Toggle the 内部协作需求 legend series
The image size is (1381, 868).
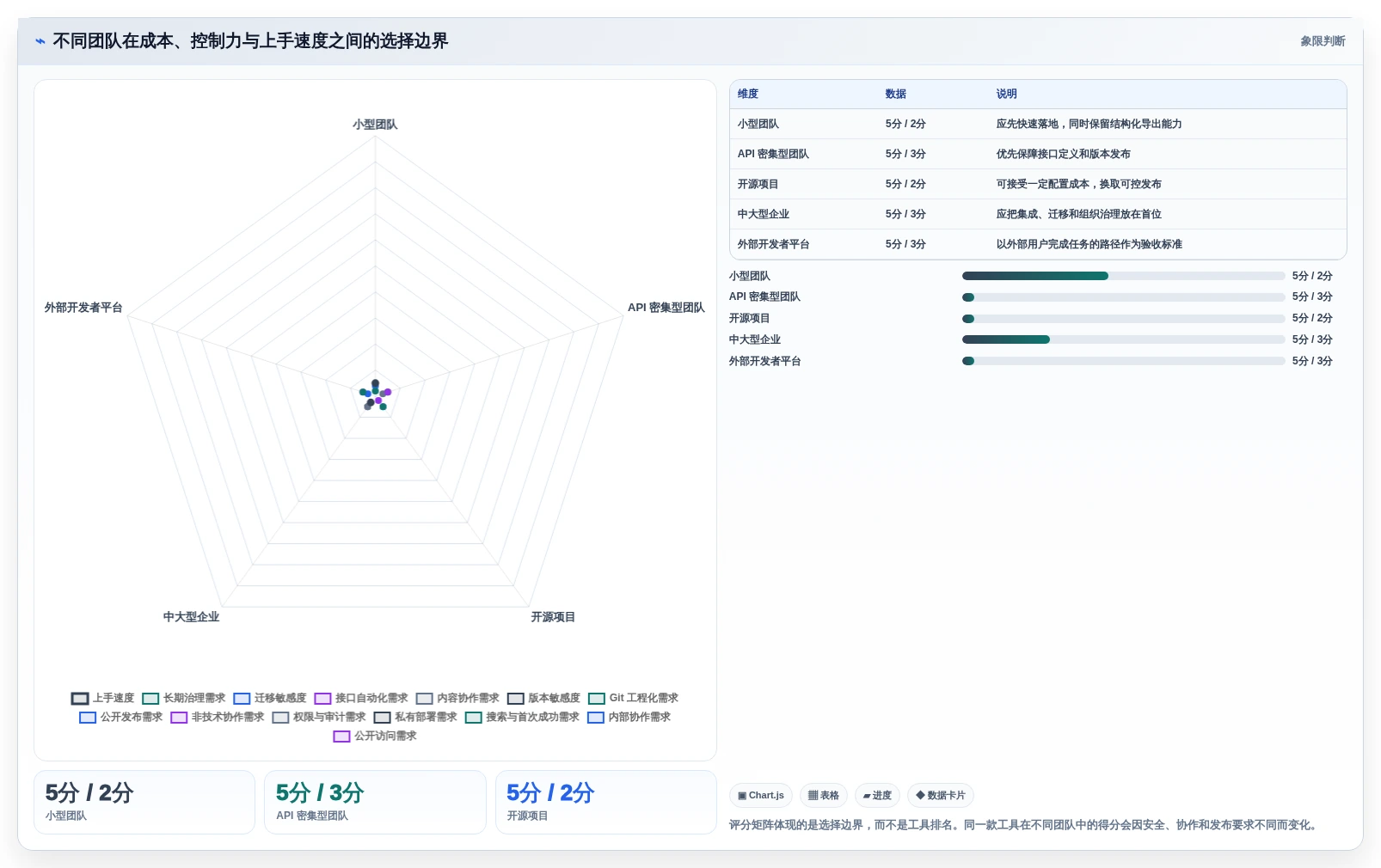628,717
